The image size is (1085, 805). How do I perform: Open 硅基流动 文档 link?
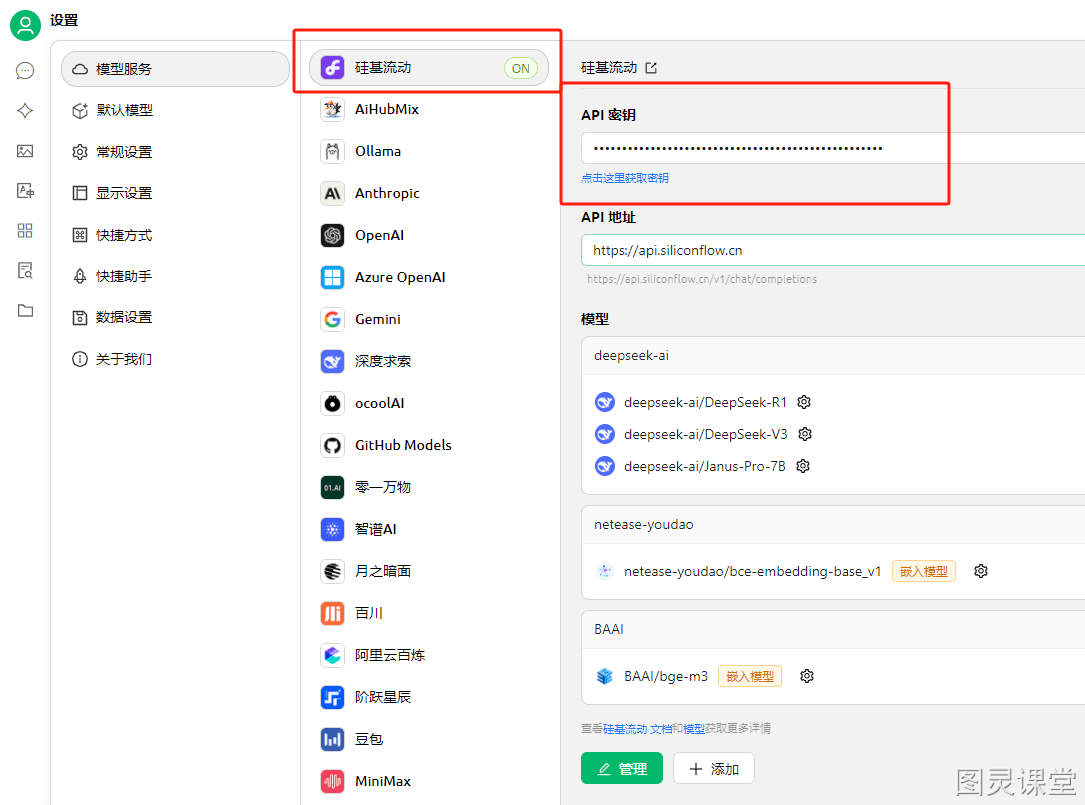coord(637,729)
